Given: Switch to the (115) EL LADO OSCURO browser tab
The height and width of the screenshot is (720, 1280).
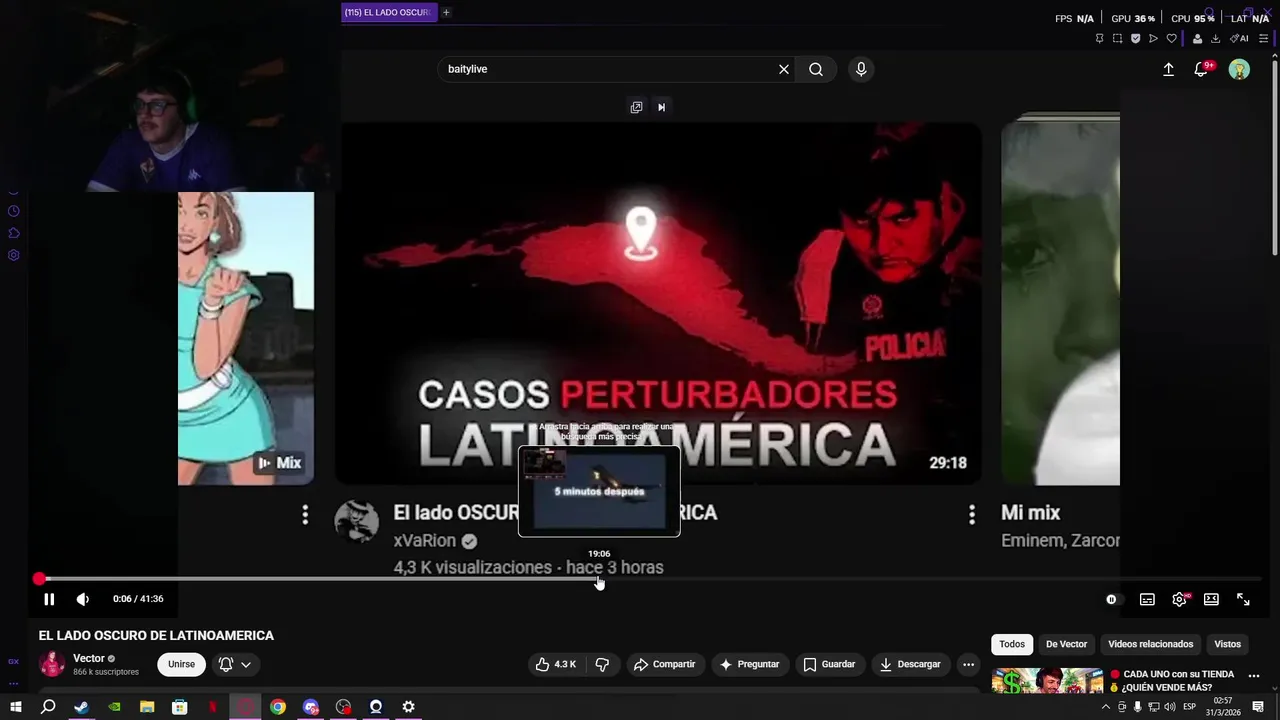Looking at the screenshot, I should (x=389, y=12).
